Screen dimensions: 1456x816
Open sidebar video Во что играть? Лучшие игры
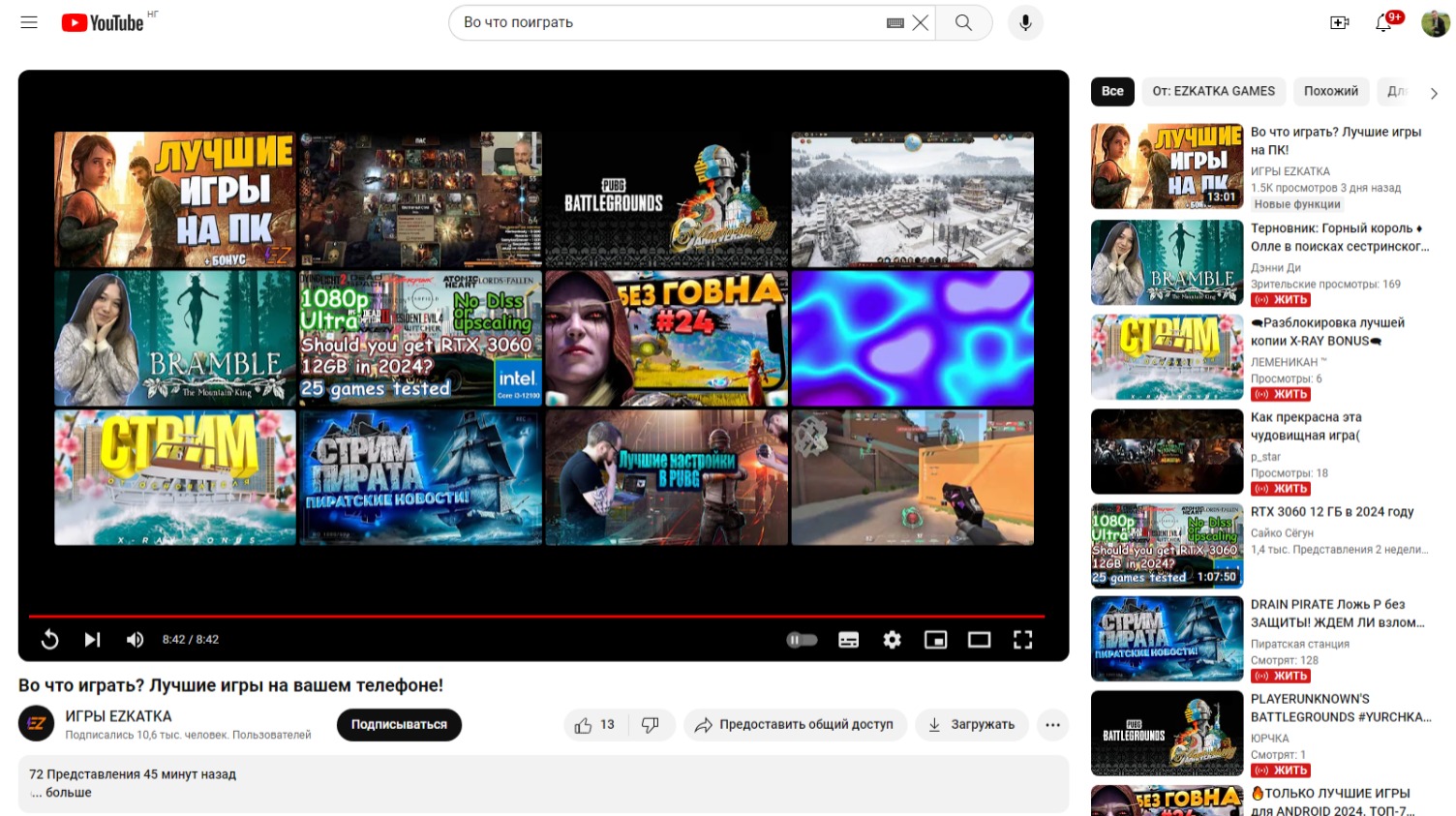[x=1336, y=140]
